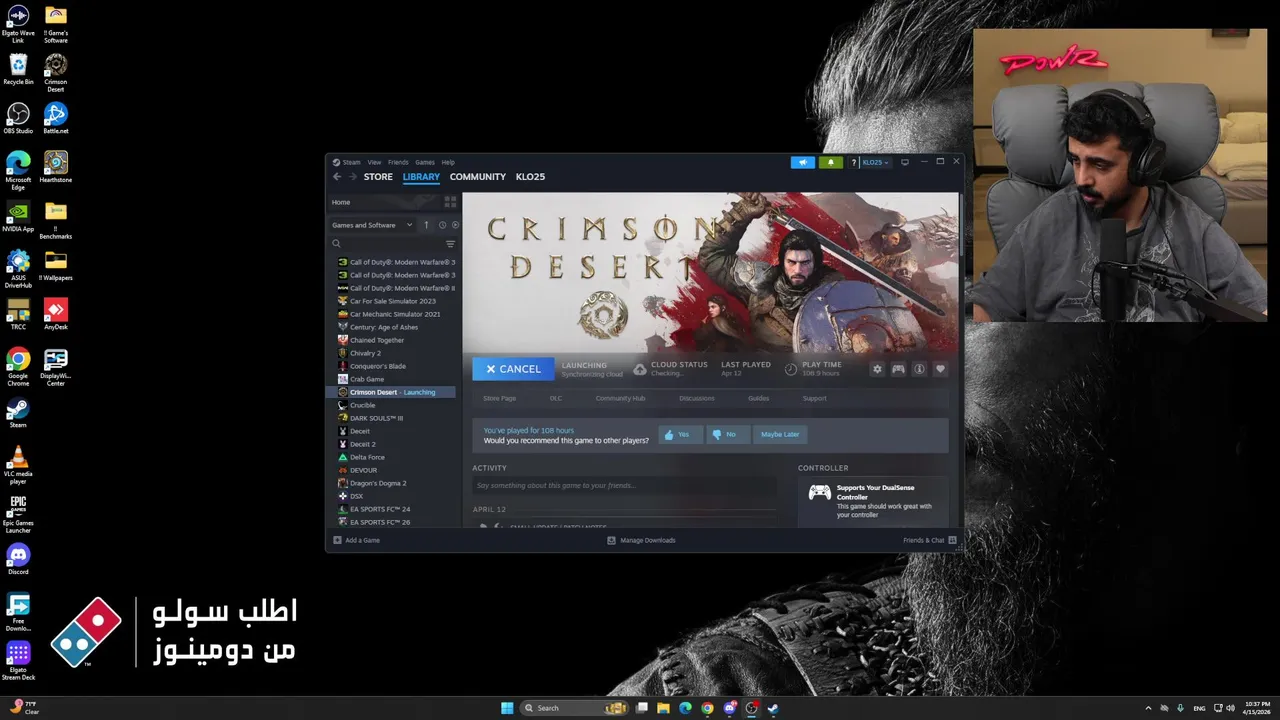This screenshot has width=1280, height=720.
Task: Click Say something activity input field
Action: point(624,486)
